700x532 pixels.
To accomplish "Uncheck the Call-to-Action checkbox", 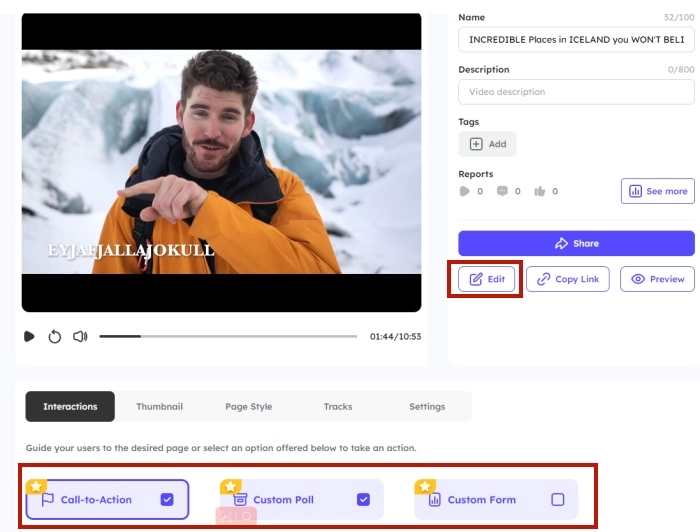I will pos(167,499).
